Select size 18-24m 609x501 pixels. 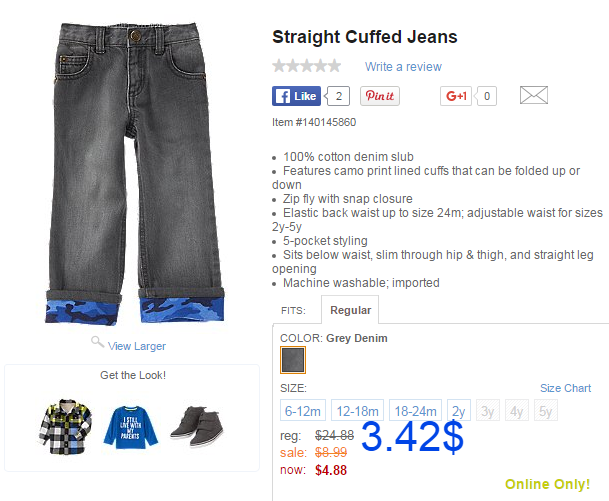[415, 410]
